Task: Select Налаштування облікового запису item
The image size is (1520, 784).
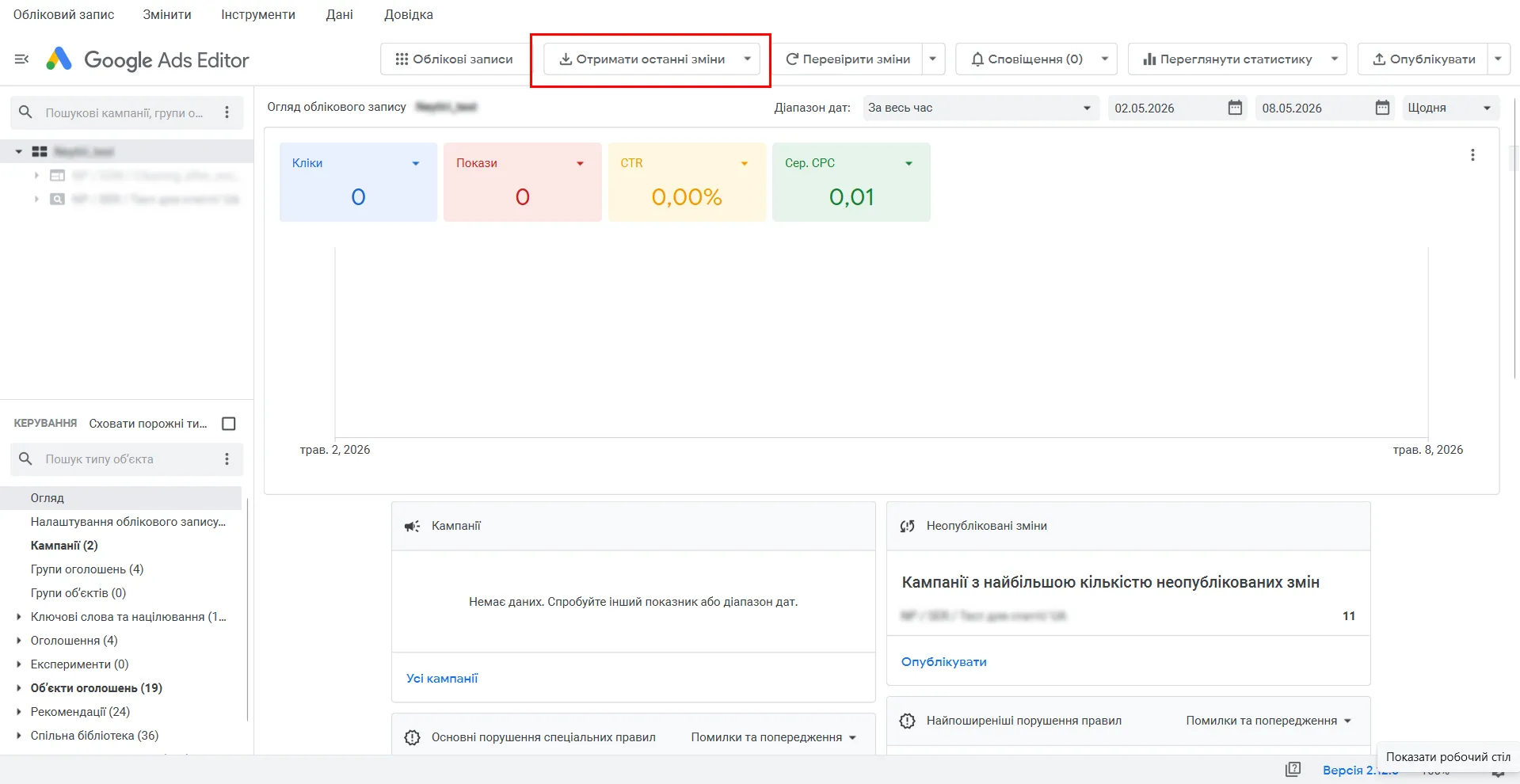Action: point(128,522)
